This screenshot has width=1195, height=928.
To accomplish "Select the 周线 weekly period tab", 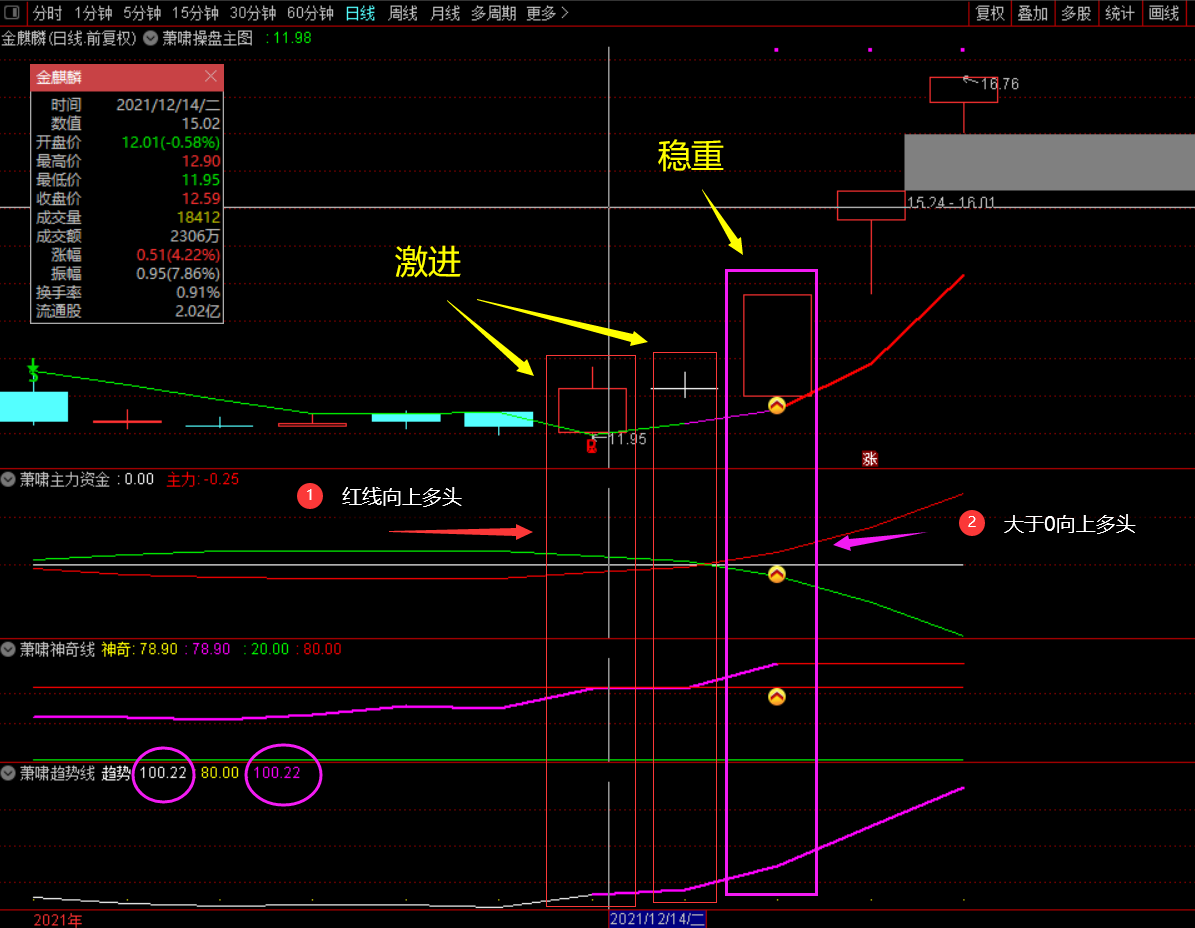I will [x=402, y=13].
